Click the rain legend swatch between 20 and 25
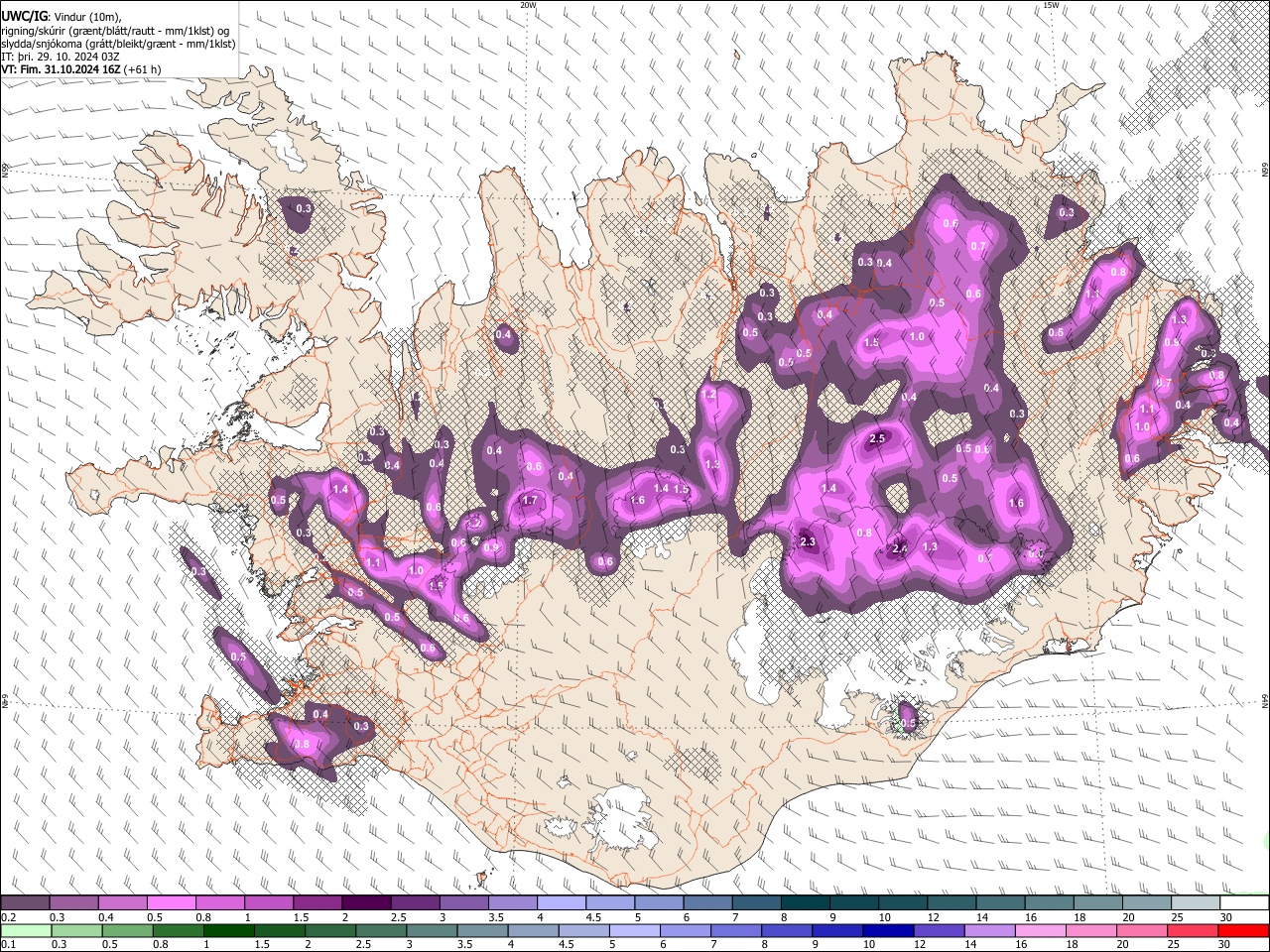Image resolution: width=1270 pixels, height=952 pixels. tap(1143, 931)
